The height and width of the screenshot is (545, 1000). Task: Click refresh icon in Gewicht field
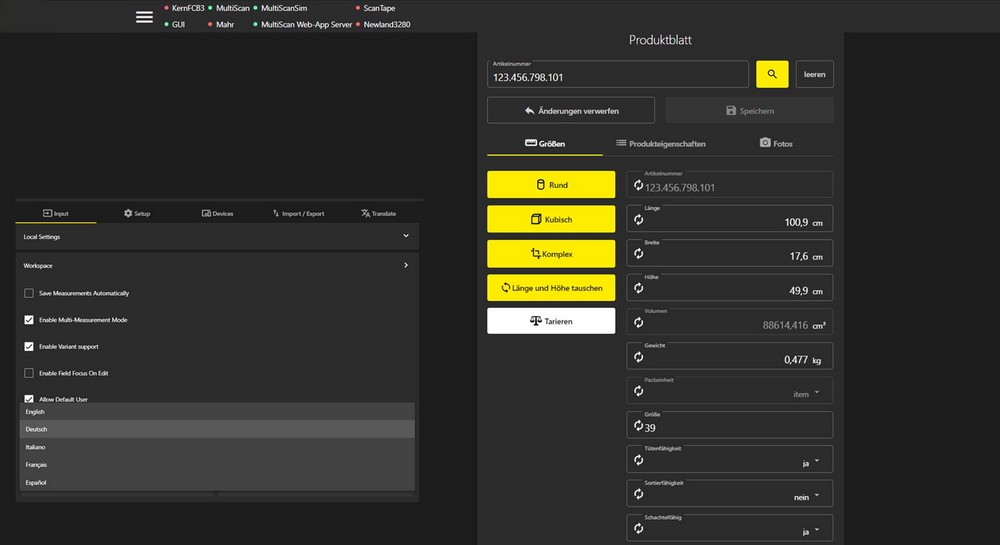click(638, 357)
